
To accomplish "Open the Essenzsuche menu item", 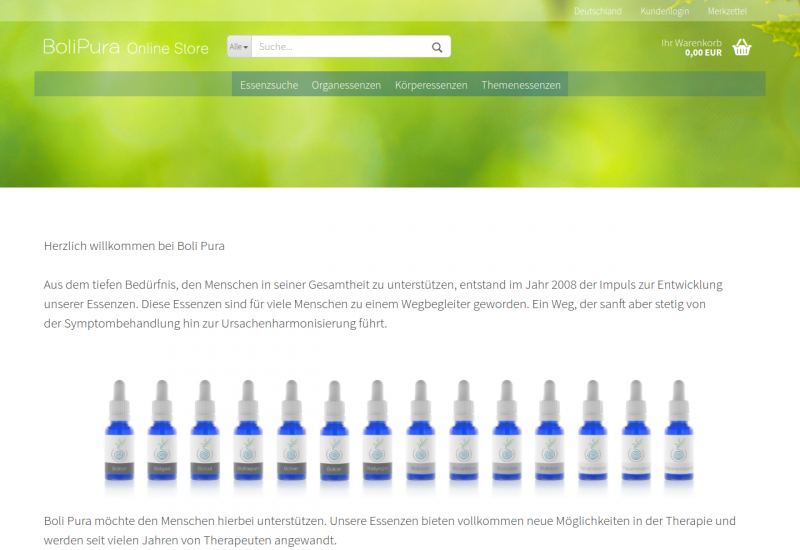I will coord(269,85).
